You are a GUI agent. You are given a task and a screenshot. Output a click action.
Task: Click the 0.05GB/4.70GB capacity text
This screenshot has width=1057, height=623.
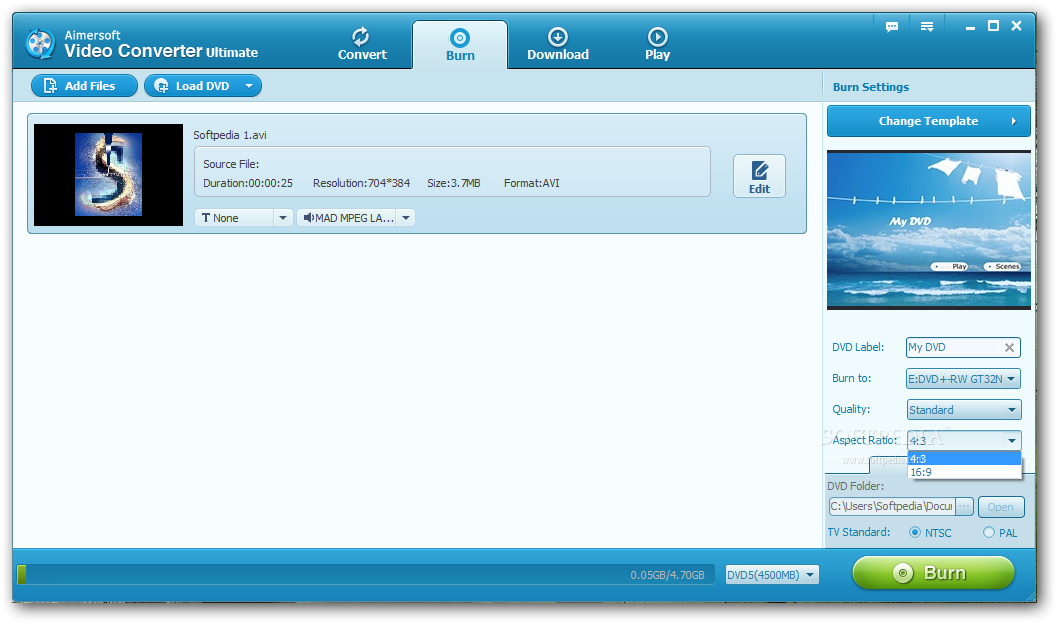(x=667, y=575)
